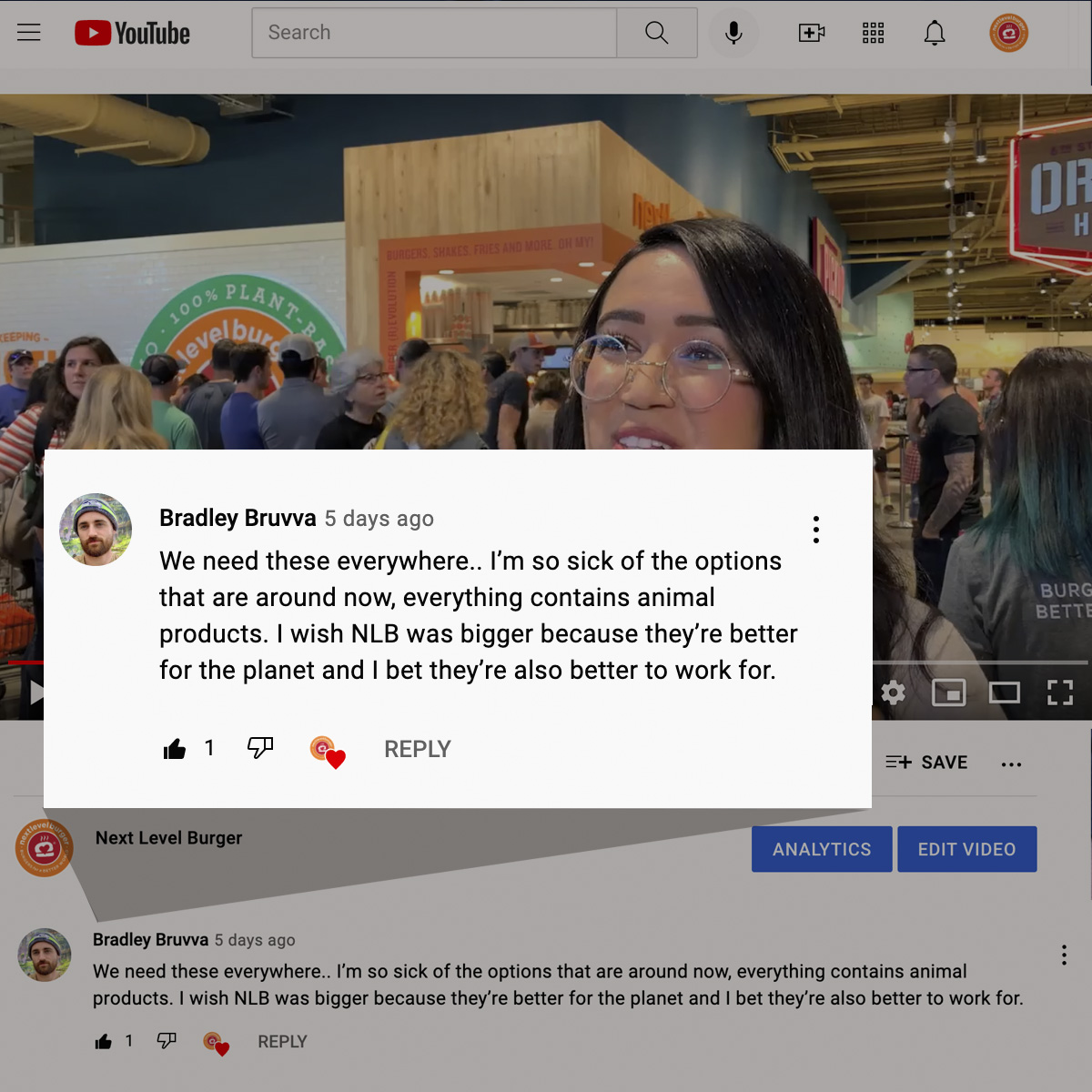Open the account avatar menu
This screenshot has width=1092, height=1092.
[1009, 33]
